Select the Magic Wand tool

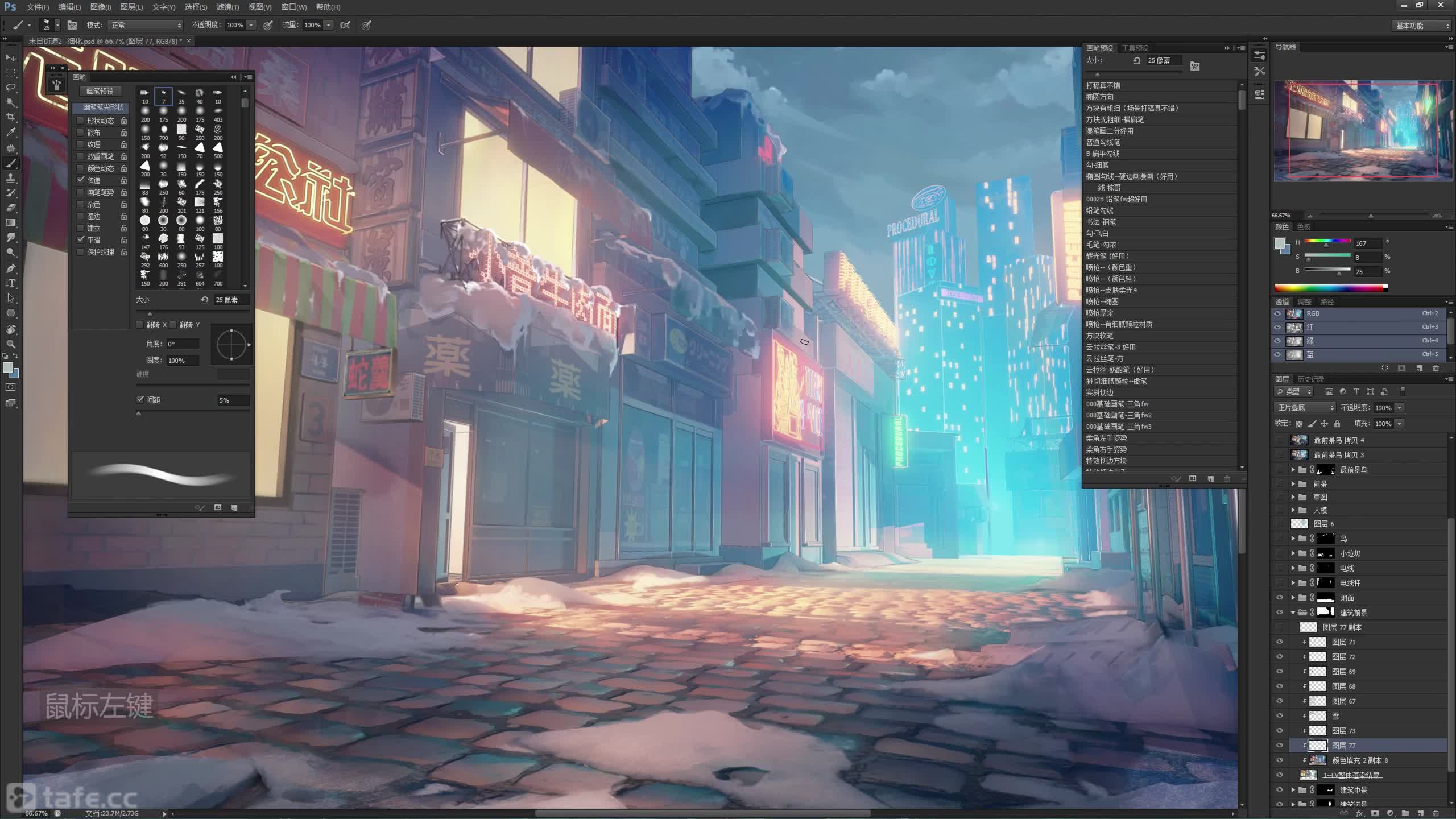coord(11,102)
